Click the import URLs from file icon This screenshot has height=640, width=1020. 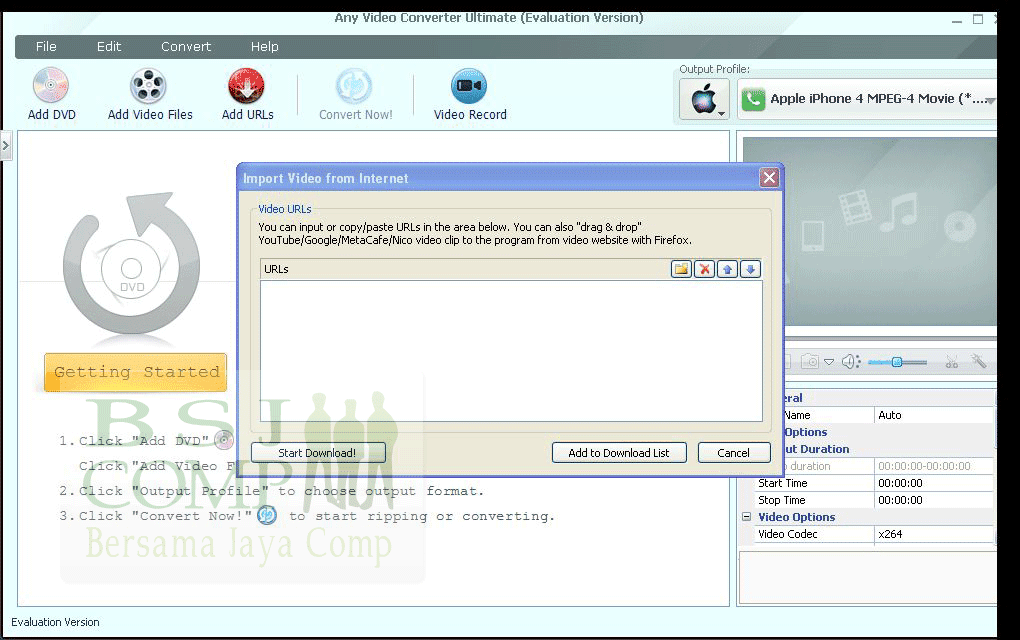(681, 269)
